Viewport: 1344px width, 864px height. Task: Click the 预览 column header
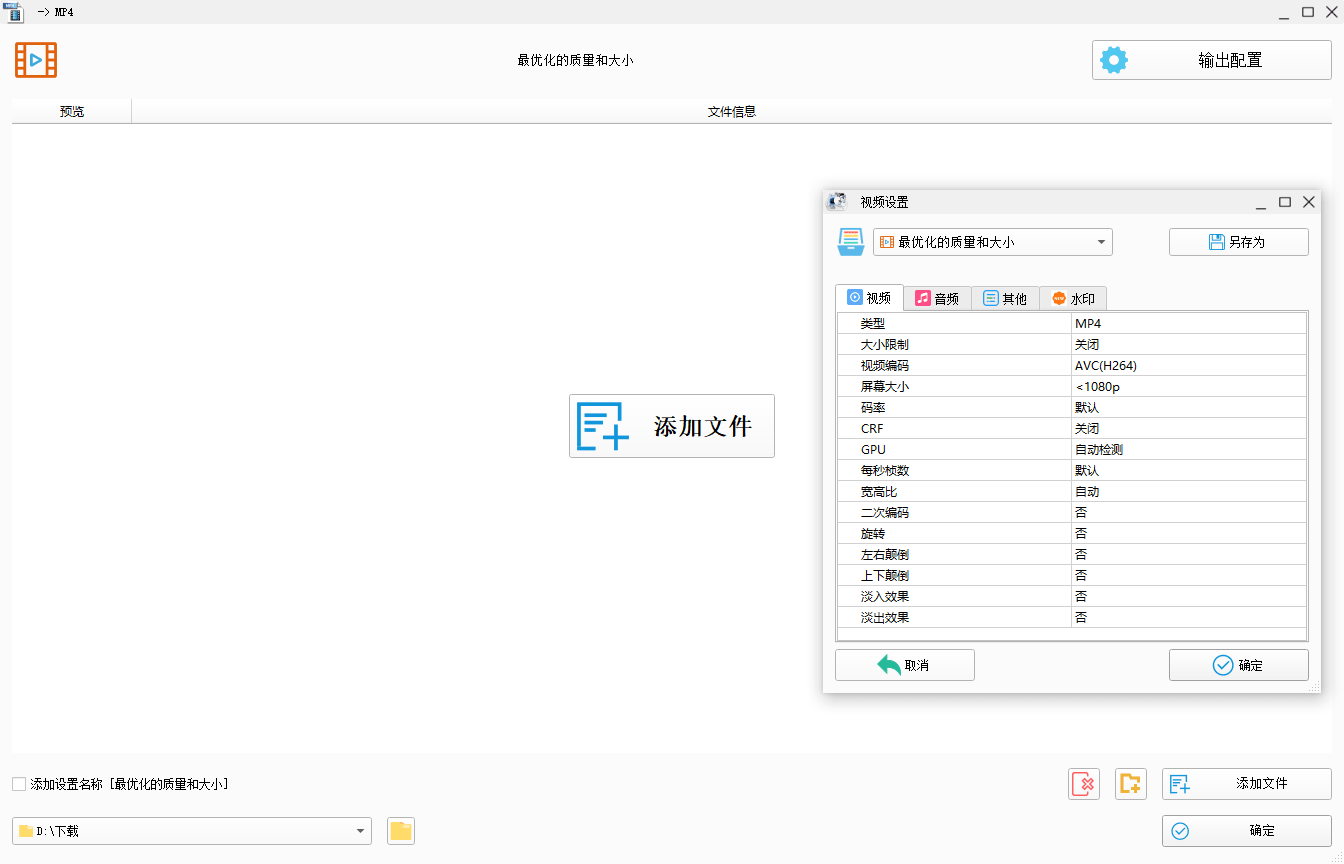72,112
